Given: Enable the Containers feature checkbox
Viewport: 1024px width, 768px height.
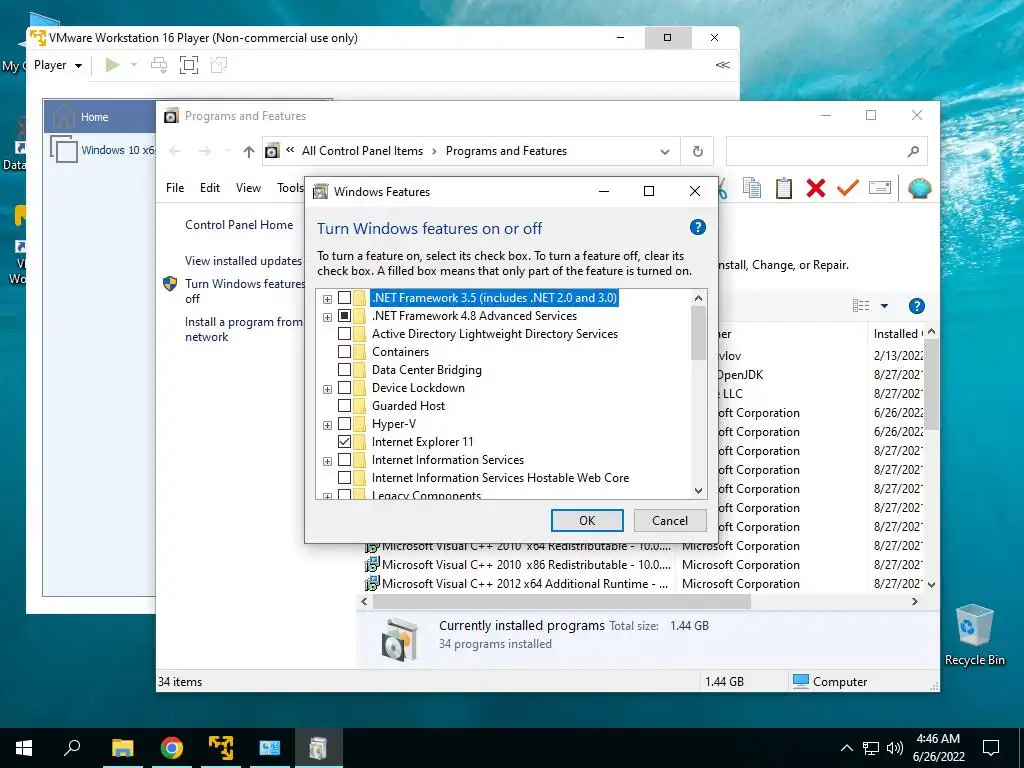Looking at the screenshot, I should click(344, 352).
